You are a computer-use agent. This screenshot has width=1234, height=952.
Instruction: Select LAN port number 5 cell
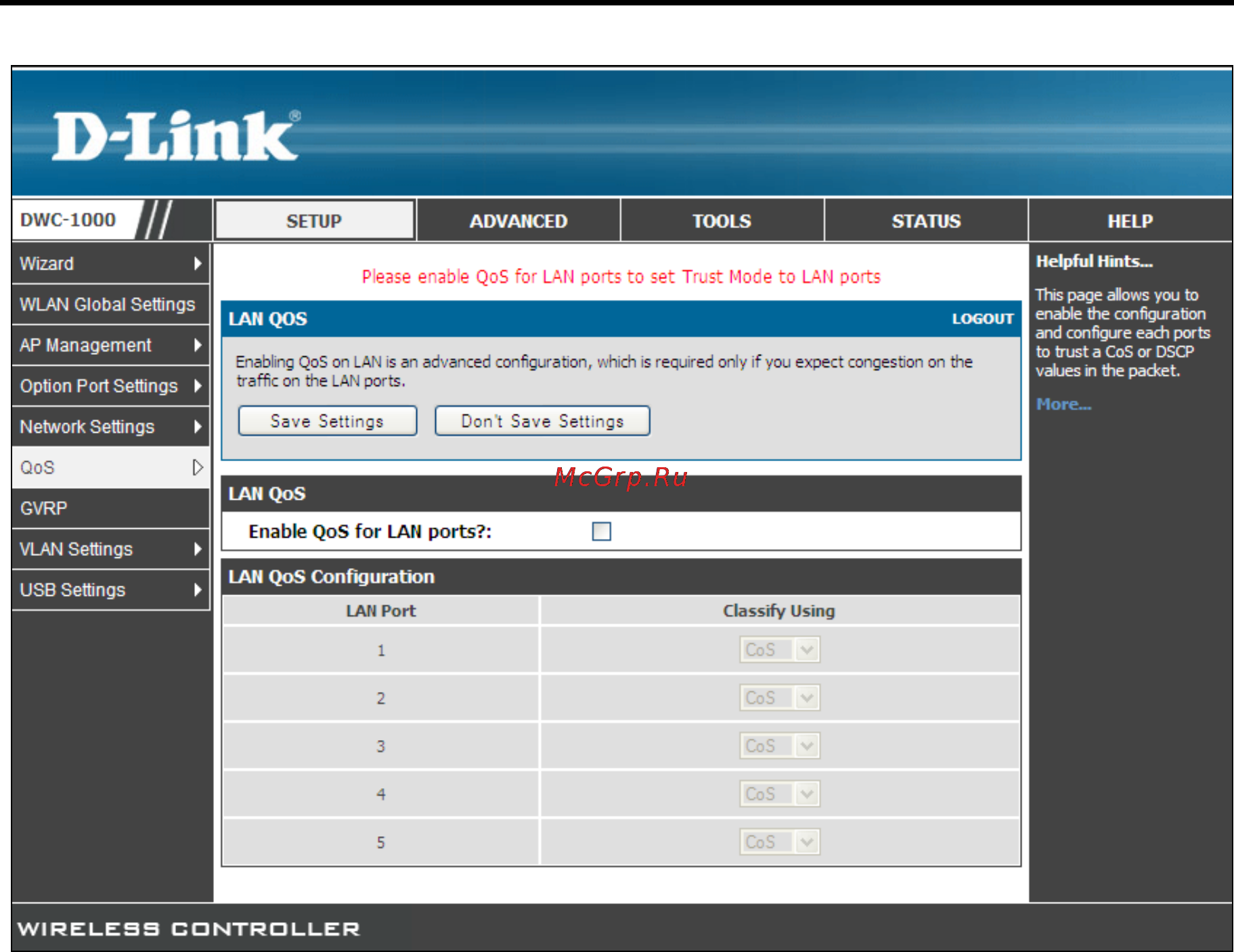[x=381, y=842]
